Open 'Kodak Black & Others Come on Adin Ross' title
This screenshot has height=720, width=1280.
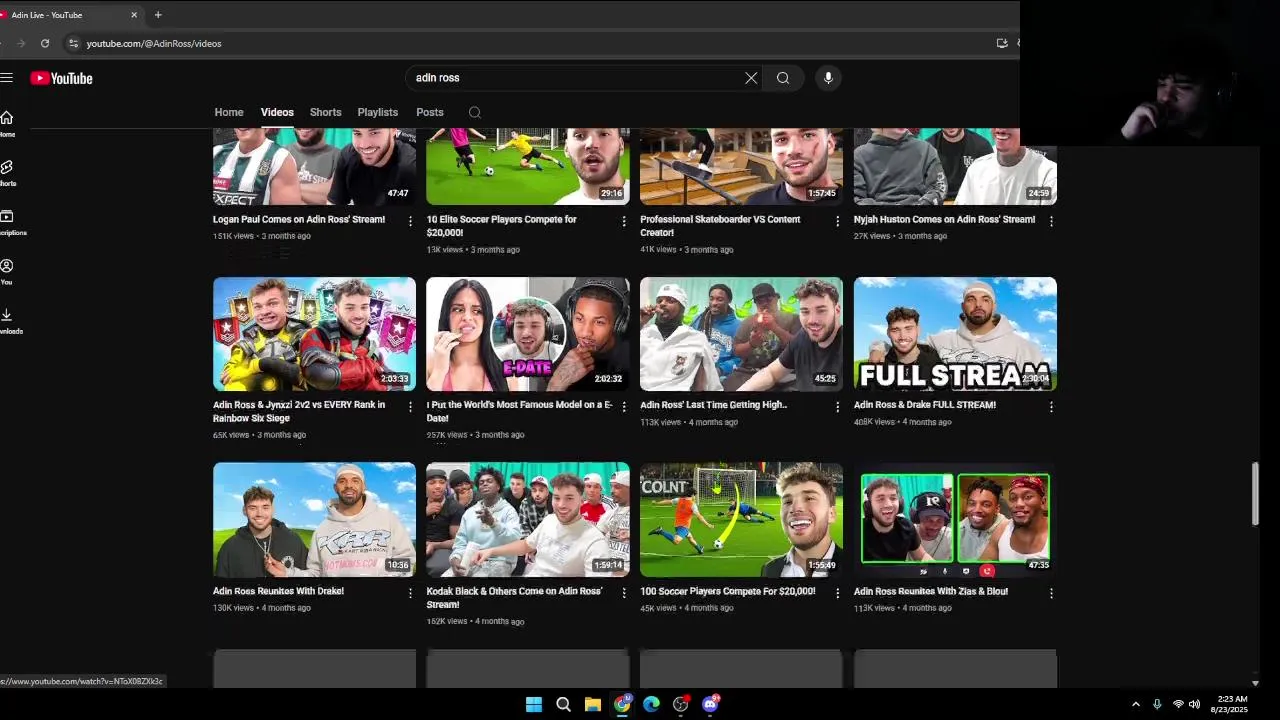pos(515,598)
